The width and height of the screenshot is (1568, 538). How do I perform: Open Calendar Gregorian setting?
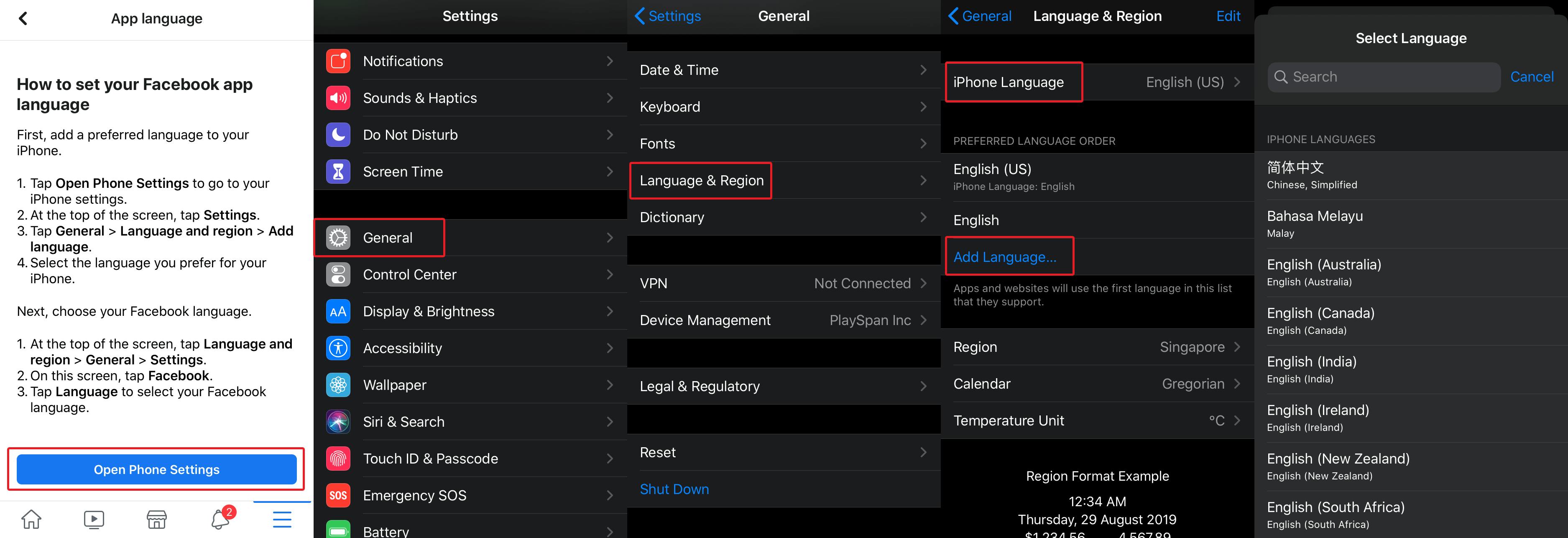point(1097,384)
